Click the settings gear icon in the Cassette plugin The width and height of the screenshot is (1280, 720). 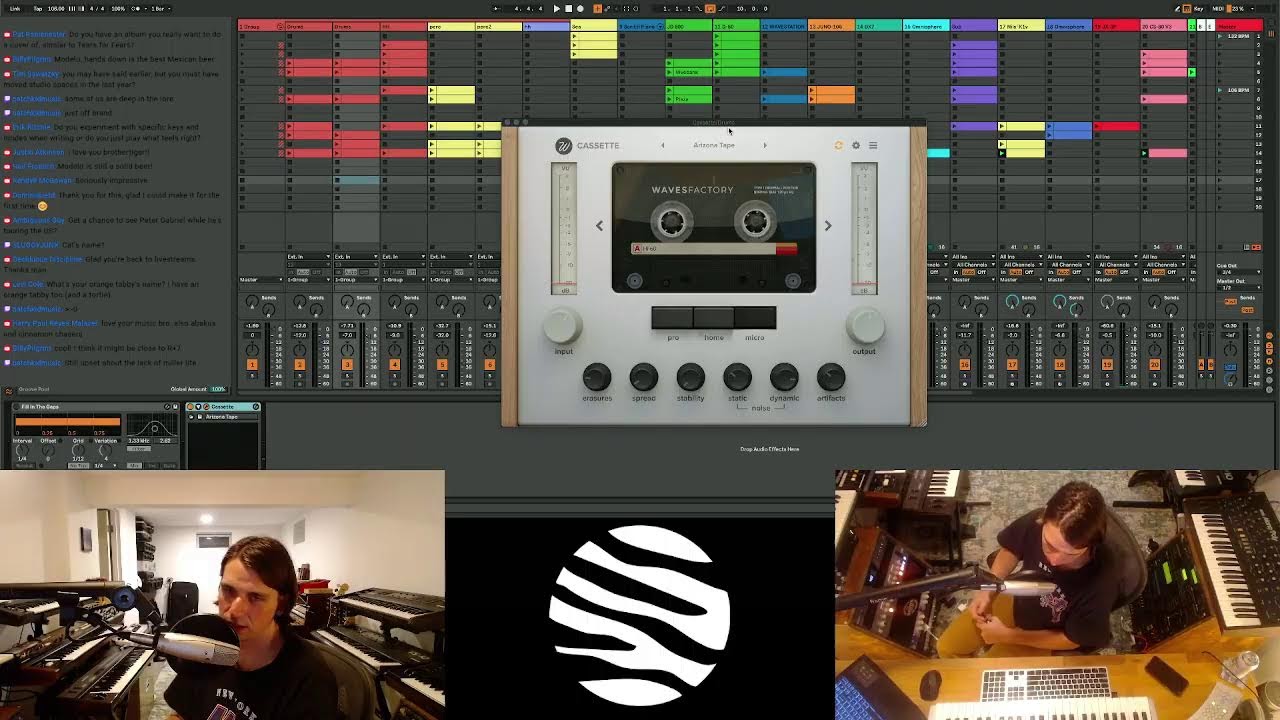click(x=856, y=146)
